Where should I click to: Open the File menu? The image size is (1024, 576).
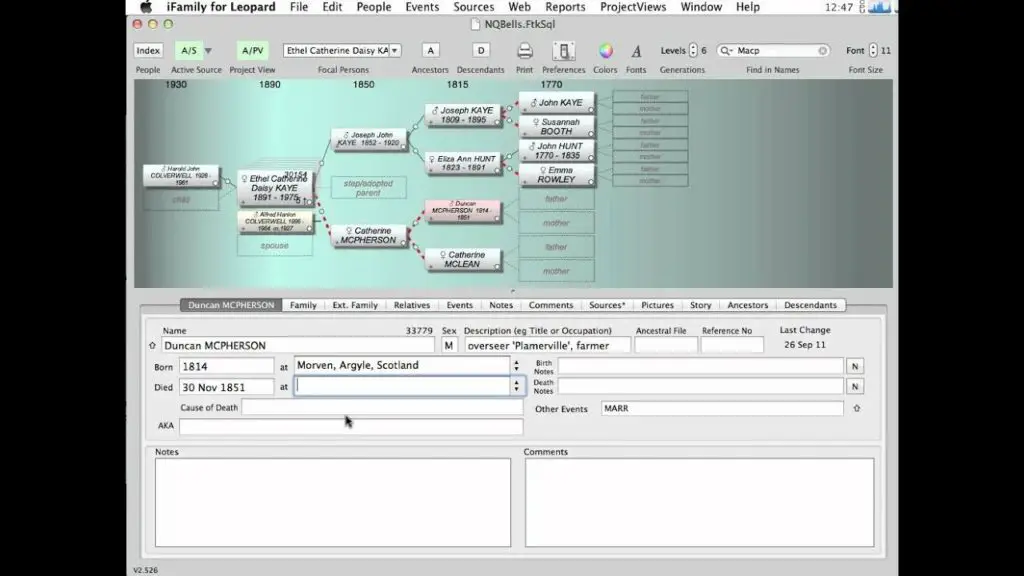(x=299, y=7)
